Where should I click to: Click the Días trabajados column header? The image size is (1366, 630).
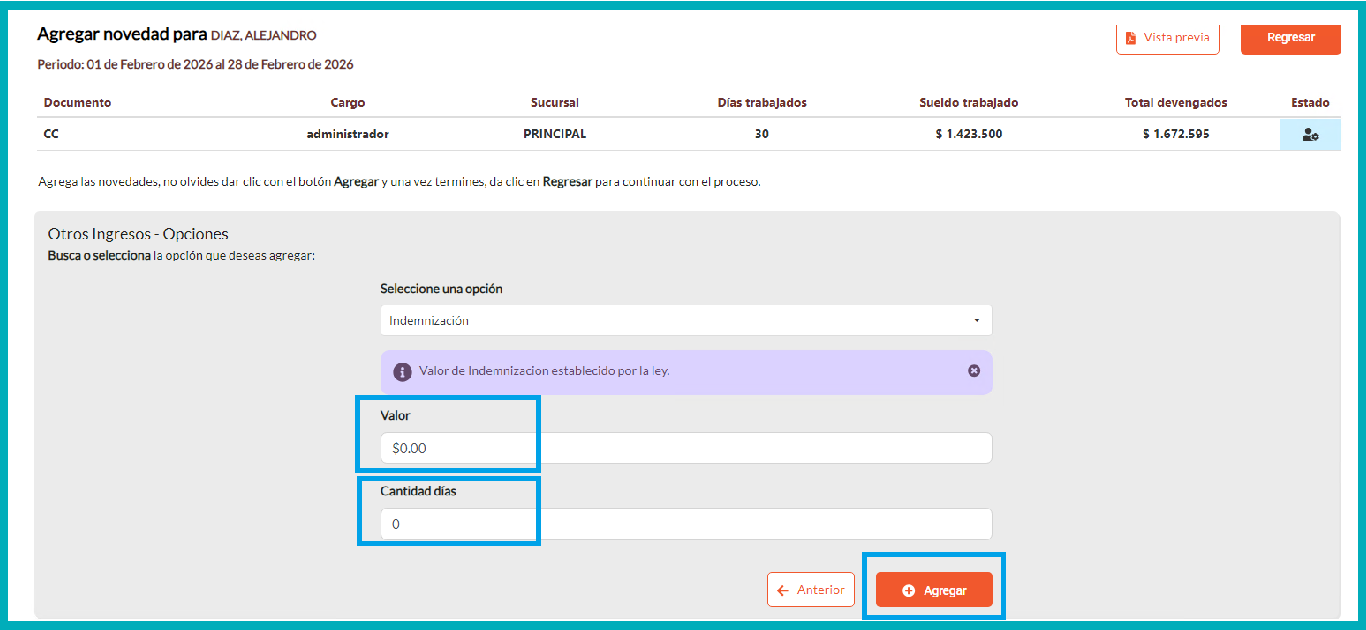[762, 103]
